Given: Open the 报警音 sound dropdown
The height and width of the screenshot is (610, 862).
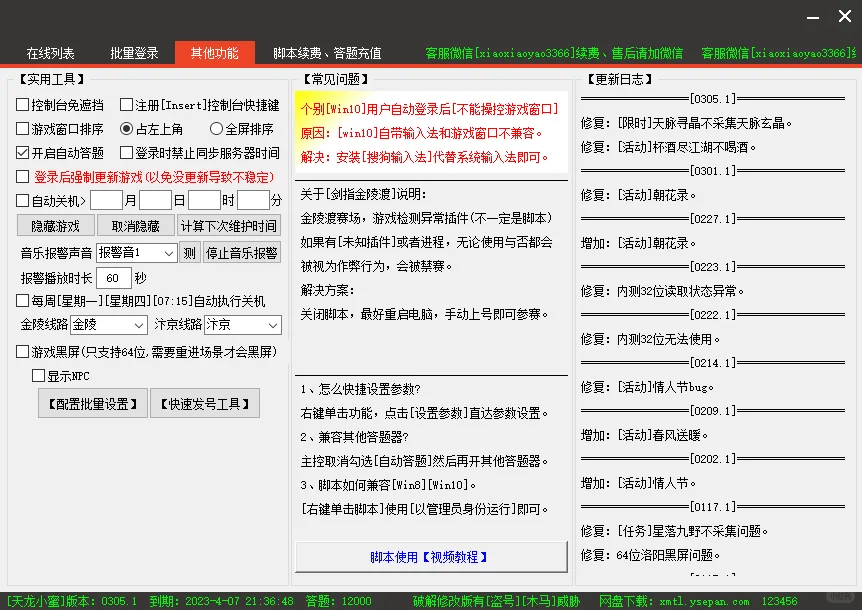Looking at the screenshot, I should (137, 253).
